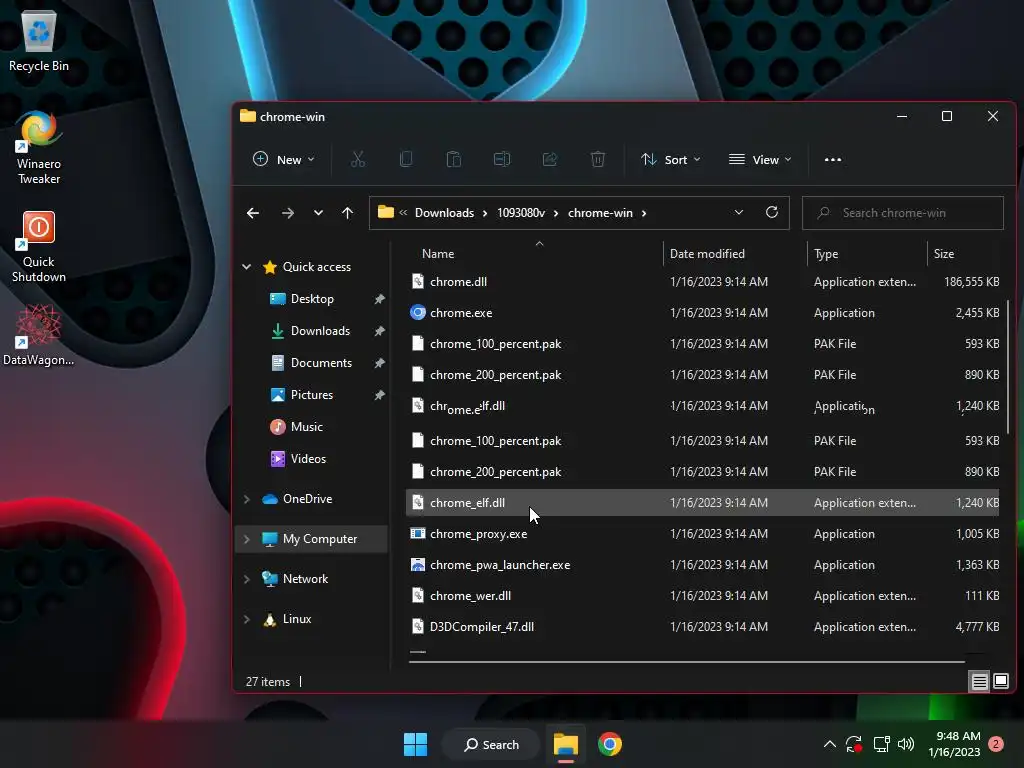
Task: Expand the Network tree node
Action: click(x=247, y=579)
